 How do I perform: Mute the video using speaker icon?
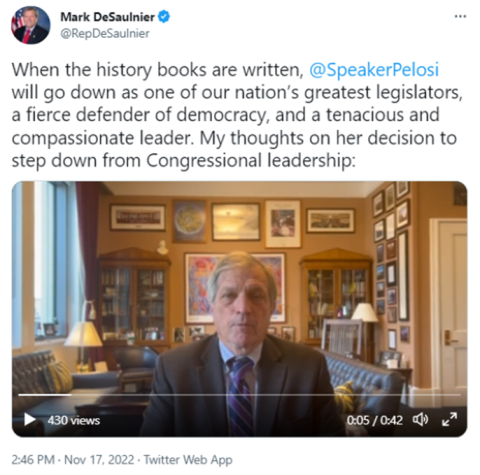coord(421,420)
